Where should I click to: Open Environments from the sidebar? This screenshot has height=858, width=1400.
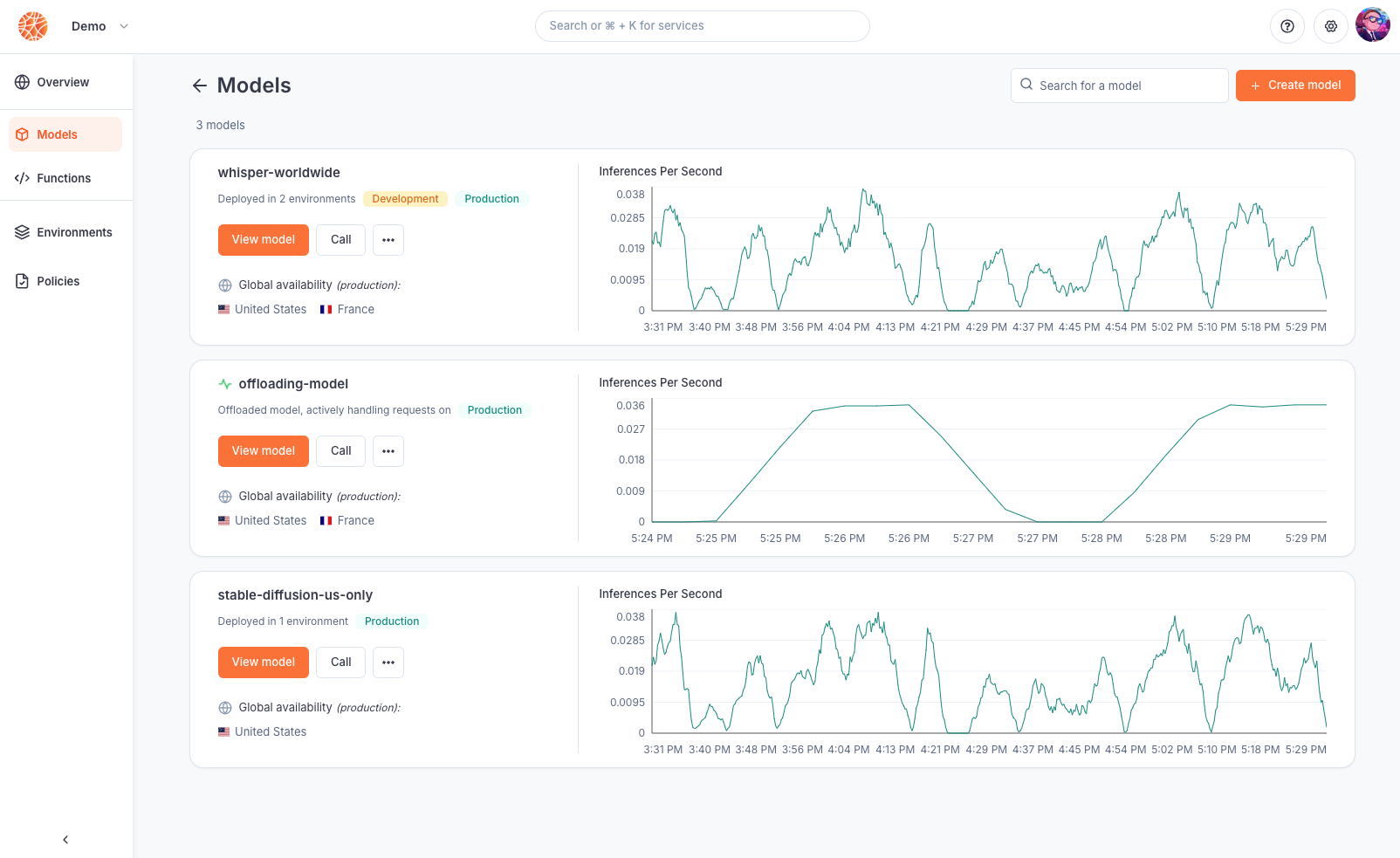[x=73, y=232]
